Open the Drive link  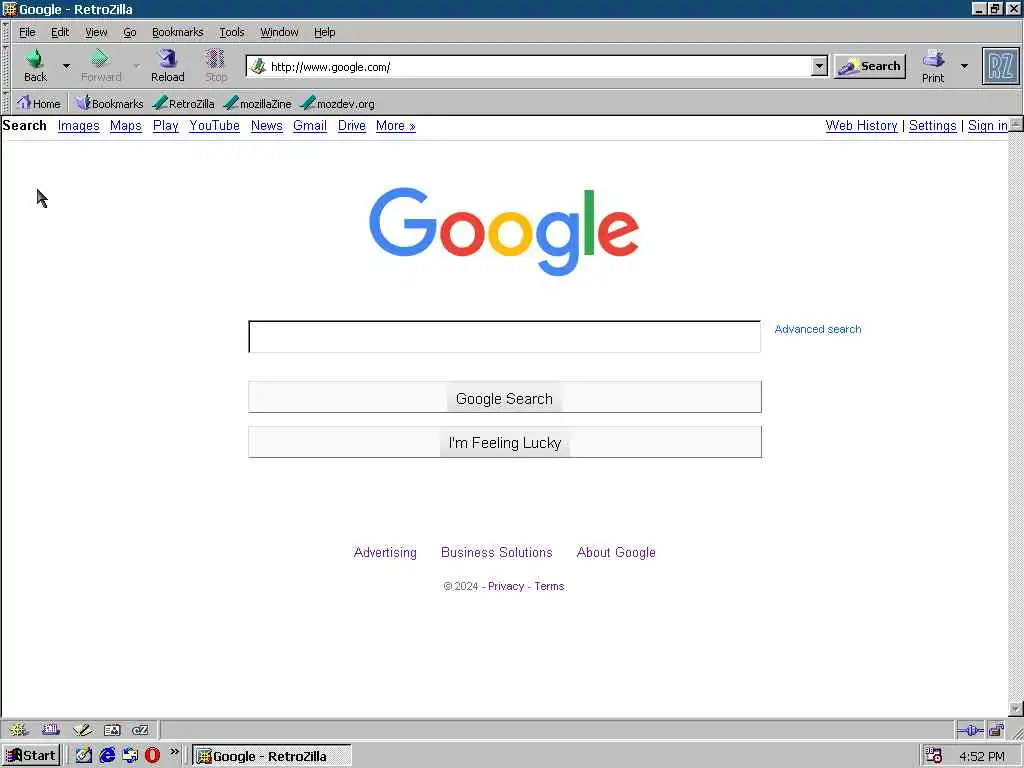point(351,125)
